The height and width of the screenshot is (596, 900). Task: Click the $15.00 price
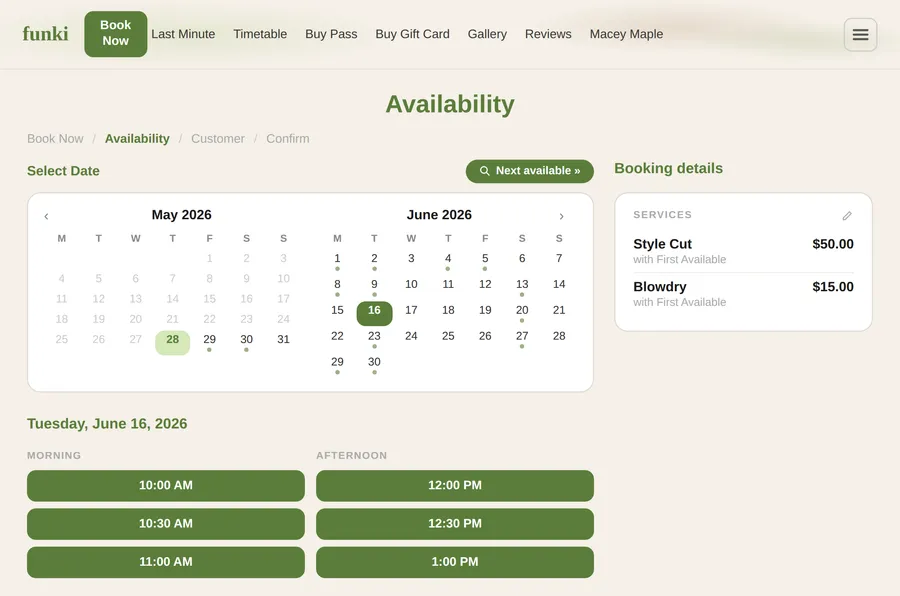click(x=833, y=287)
